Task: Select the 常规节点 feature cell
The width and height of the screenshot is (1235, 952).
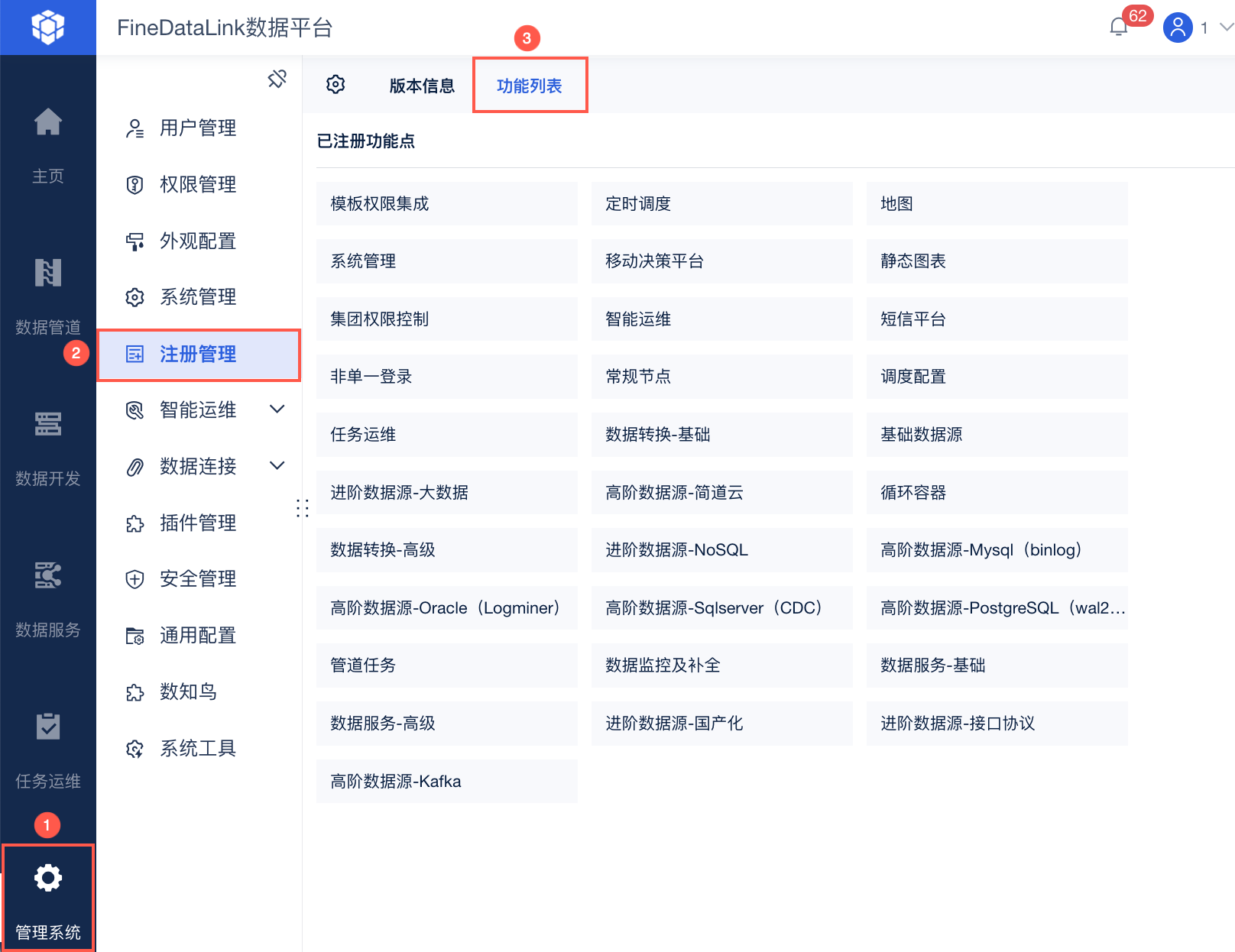Action: [722, 377]
